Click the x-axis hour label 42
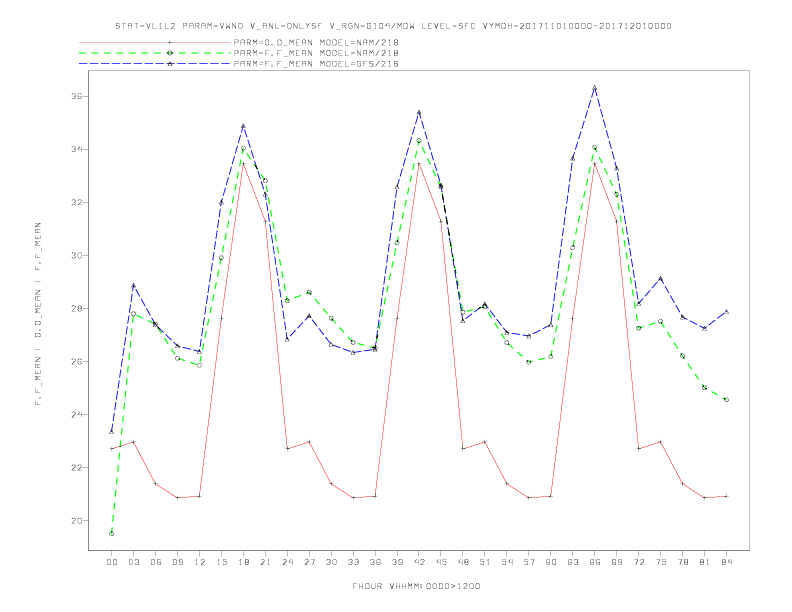The height and width of the screenshot is (612, 792). click(x=419, y=562)
